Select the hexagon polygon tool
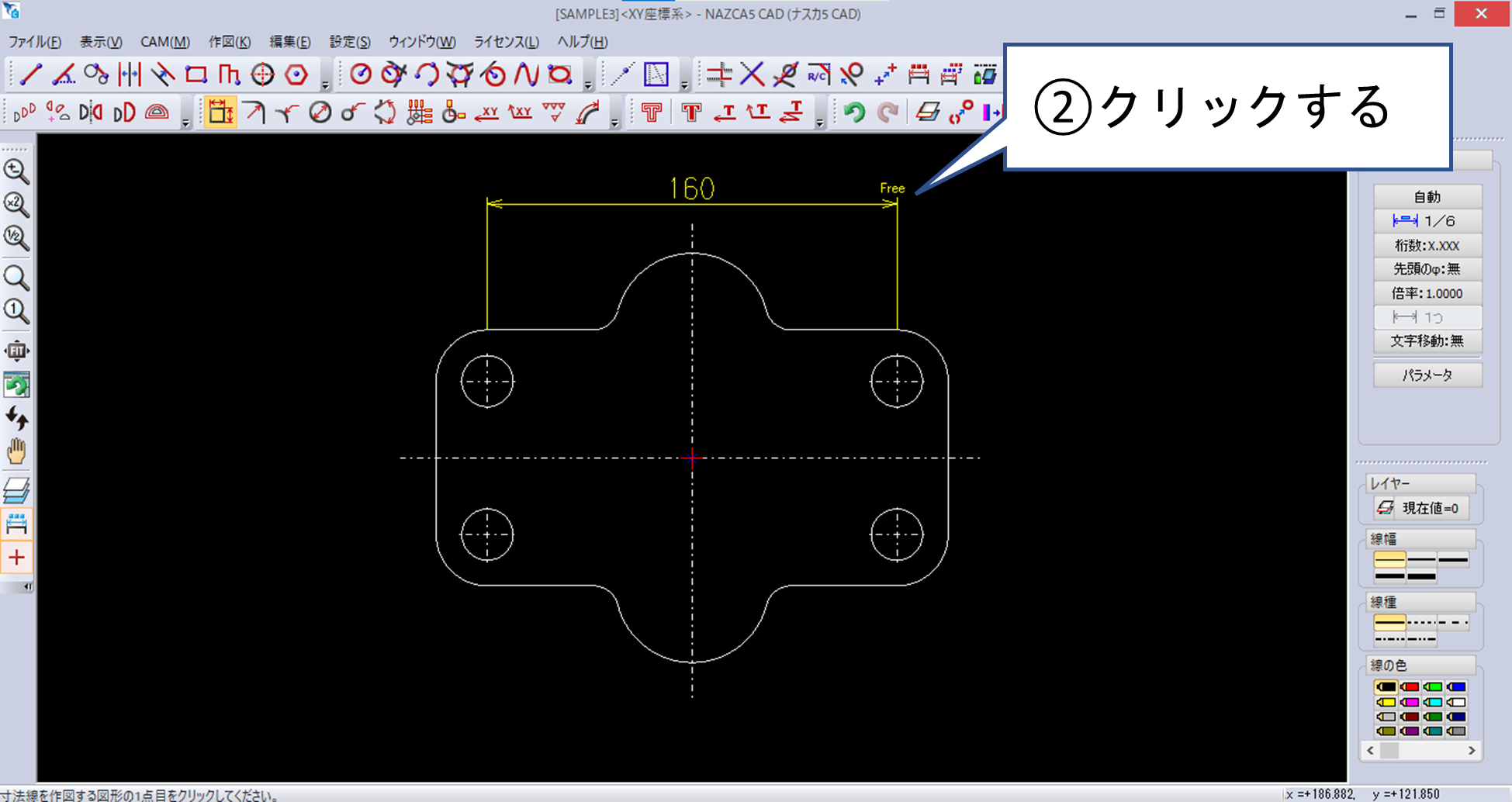The image size is (1512, 802). [296, 74]
